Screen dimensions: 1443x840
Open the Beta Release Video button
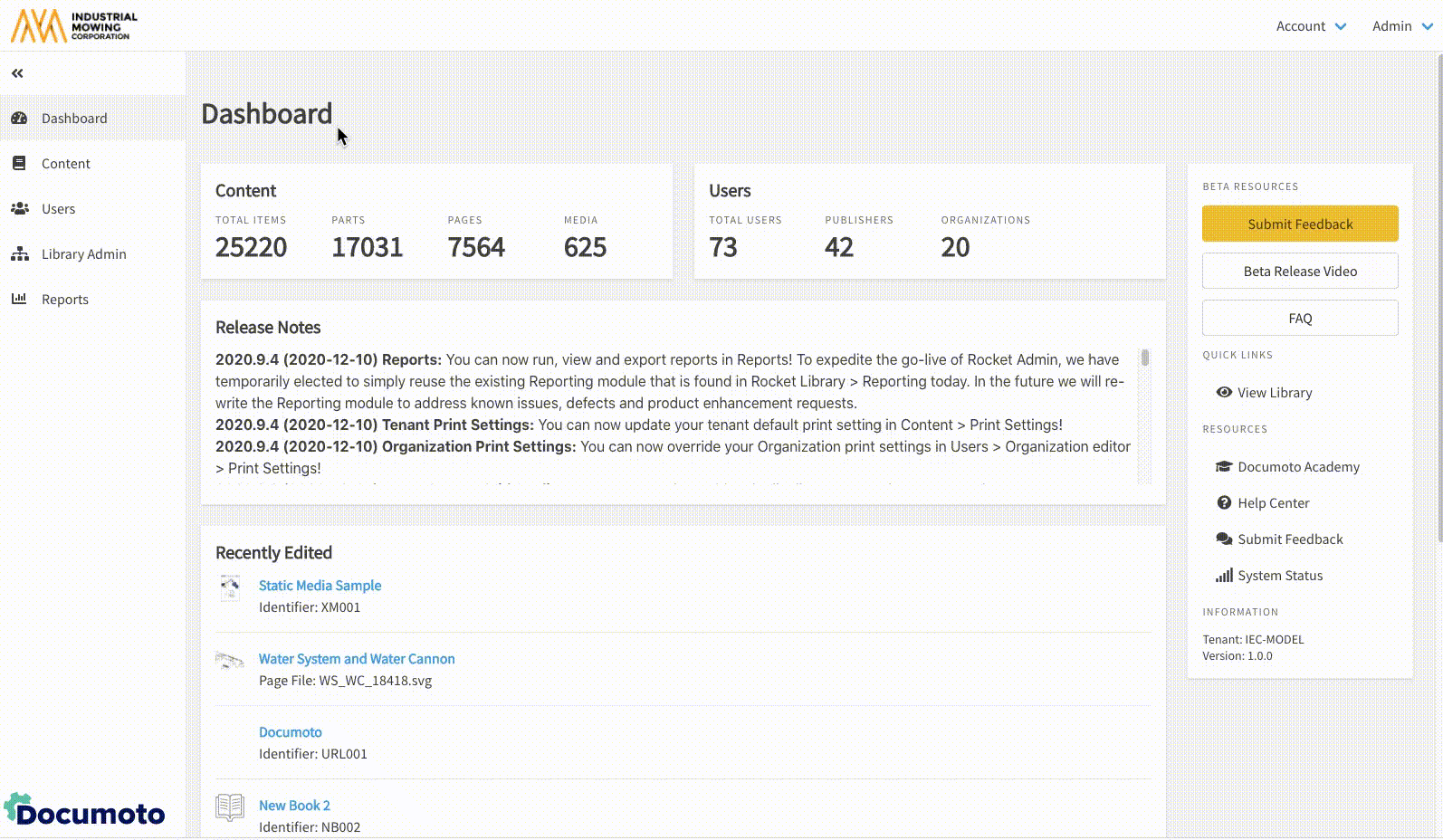tap(1300, 272)
